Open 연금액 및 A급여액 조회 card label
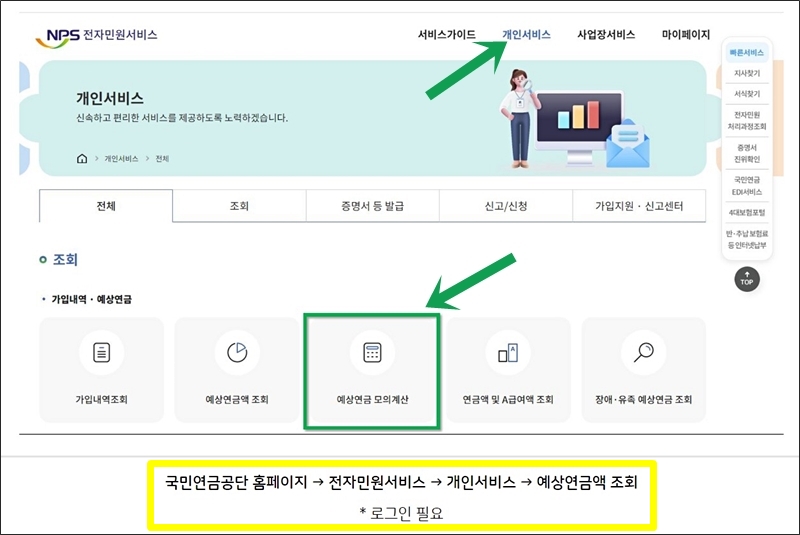800x535 pixels. pyautogui.click(x=508, y=399)
